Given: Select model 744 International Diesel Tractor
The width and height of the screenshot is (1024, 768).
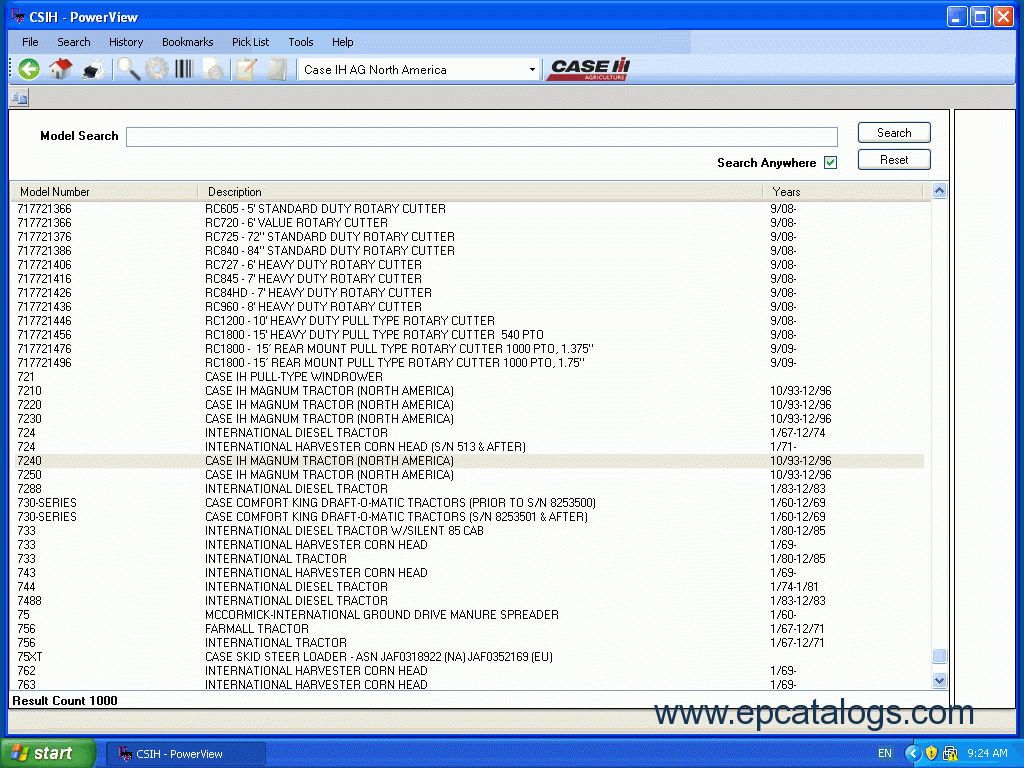Looking at the screenshot, I should pos(470,587).
